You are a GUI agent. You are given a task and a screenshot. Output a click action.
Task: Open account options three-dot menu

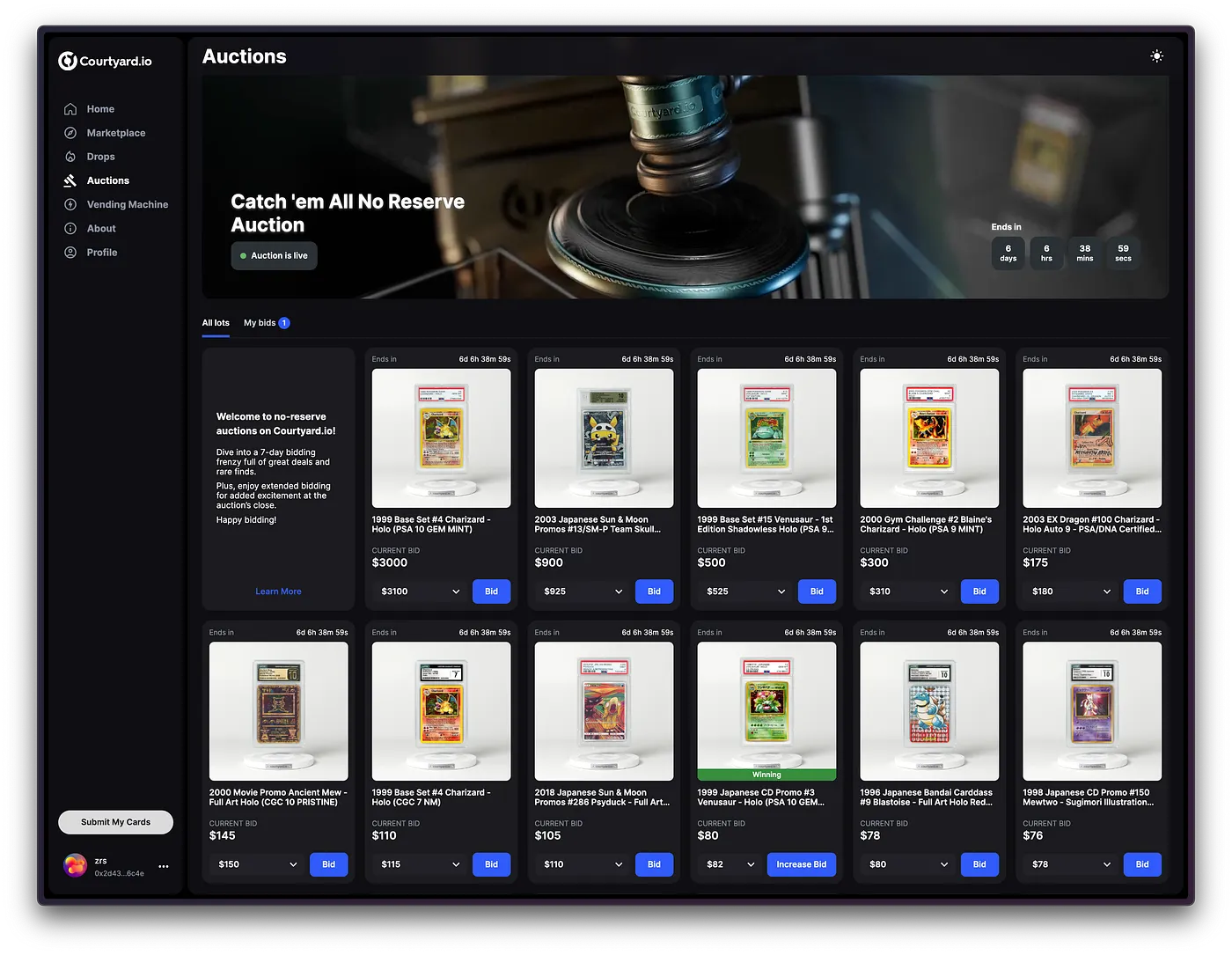tap(163, 866)
